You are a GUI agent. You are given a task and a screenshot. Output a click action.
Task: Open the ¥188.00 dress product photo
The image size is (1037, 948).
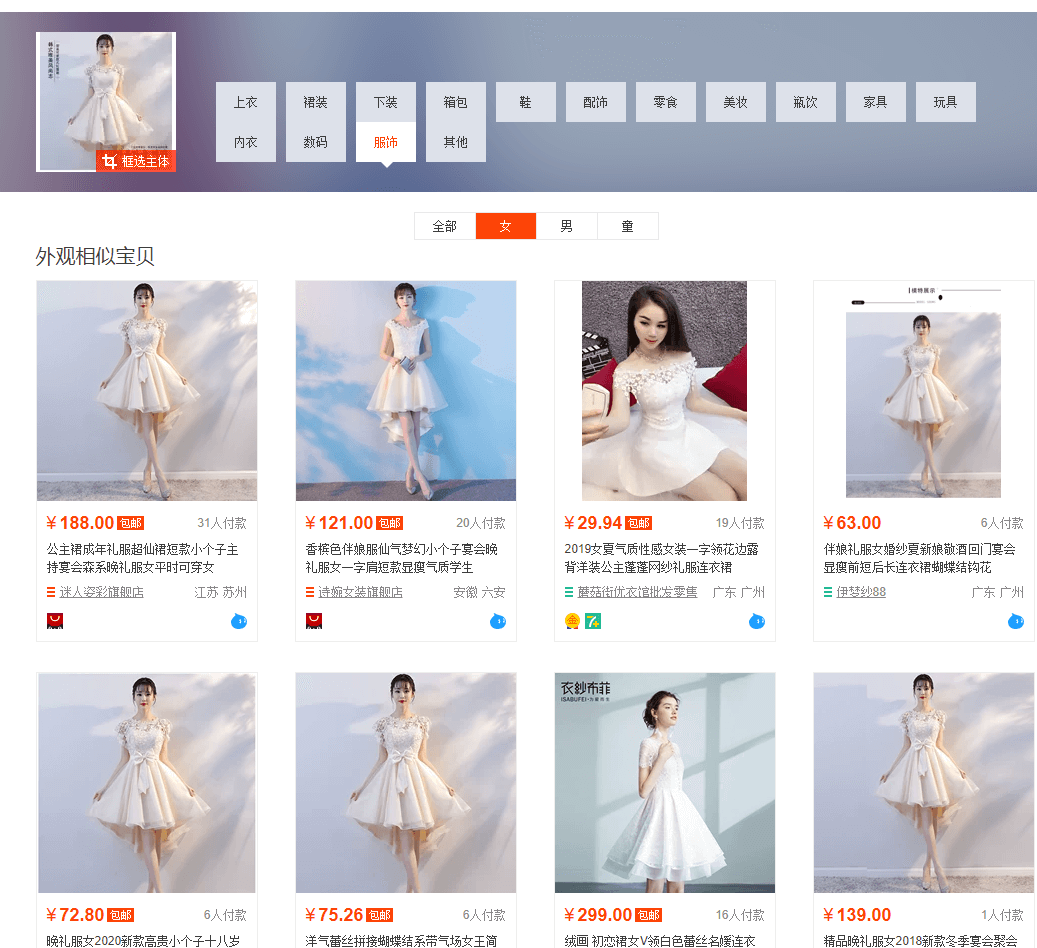click(x=147, y=391)
